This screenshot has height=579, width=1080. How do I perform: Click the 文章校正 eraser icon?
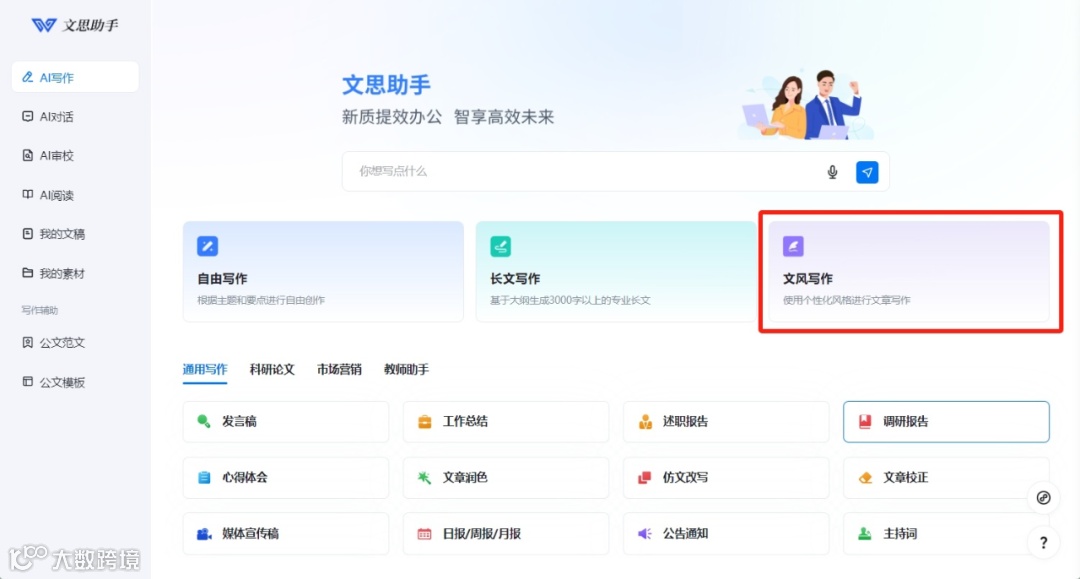(x=865, y=477)
